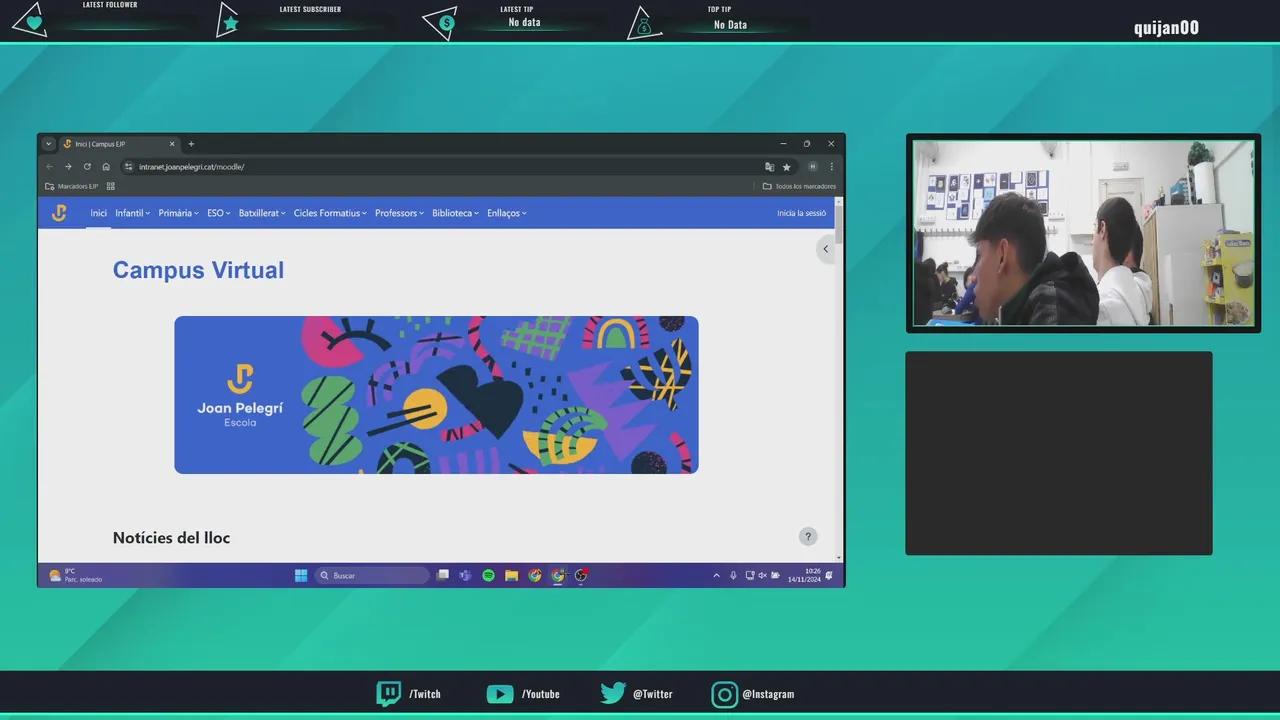Click the translate page icon
Screen dimensions: 1280x720
coord(769,167)
